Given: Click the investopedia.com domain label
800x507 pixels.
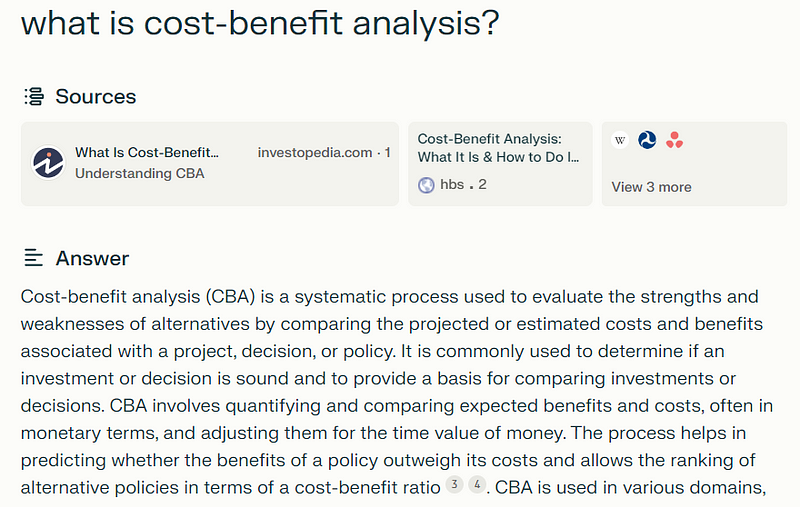Looking at the screenshot, I should pos(315,153).
